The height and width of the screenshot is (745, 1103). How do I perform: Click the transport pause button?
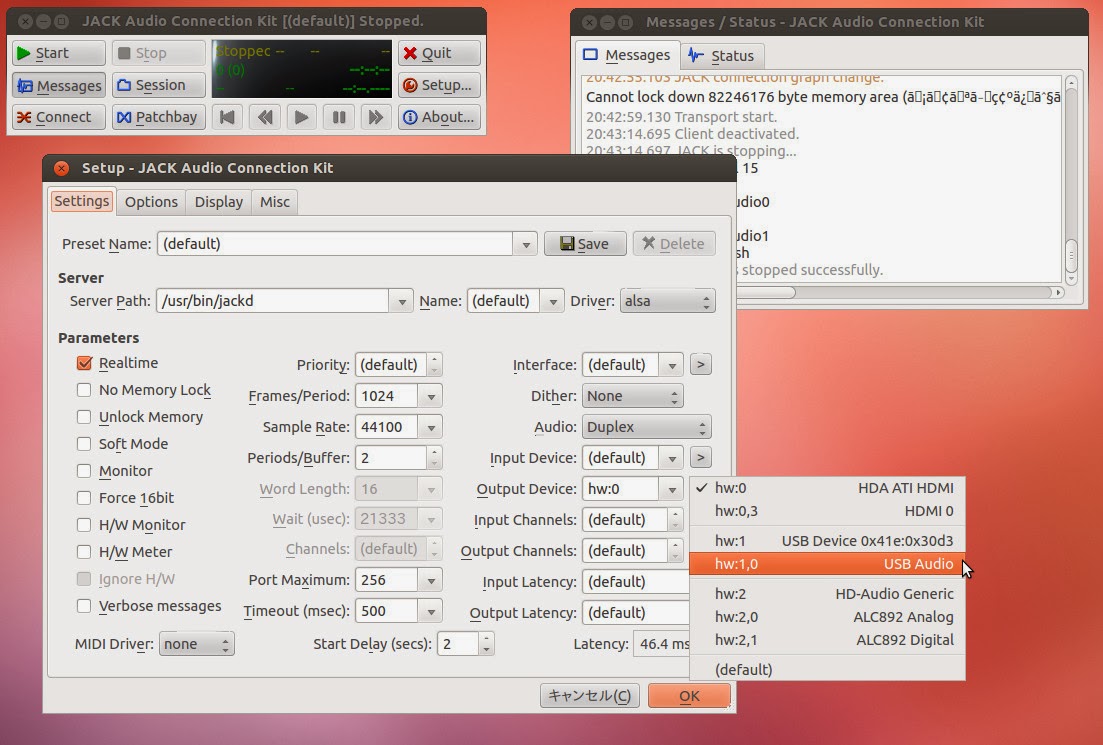pyautogui.click(x=338, y=117)
